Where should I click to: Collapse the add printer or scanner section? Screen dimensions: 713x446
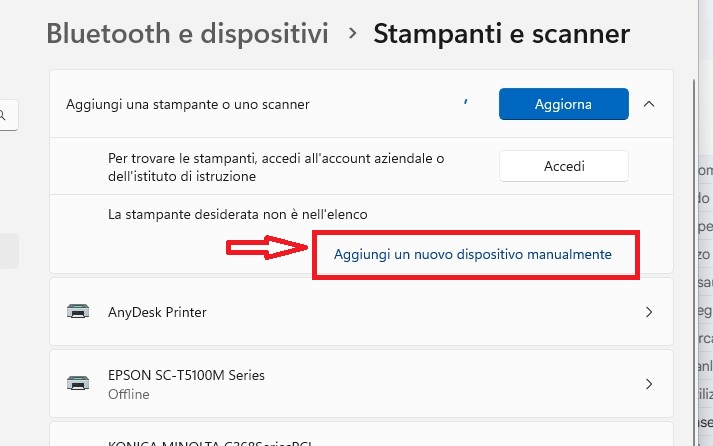point(649,103)
